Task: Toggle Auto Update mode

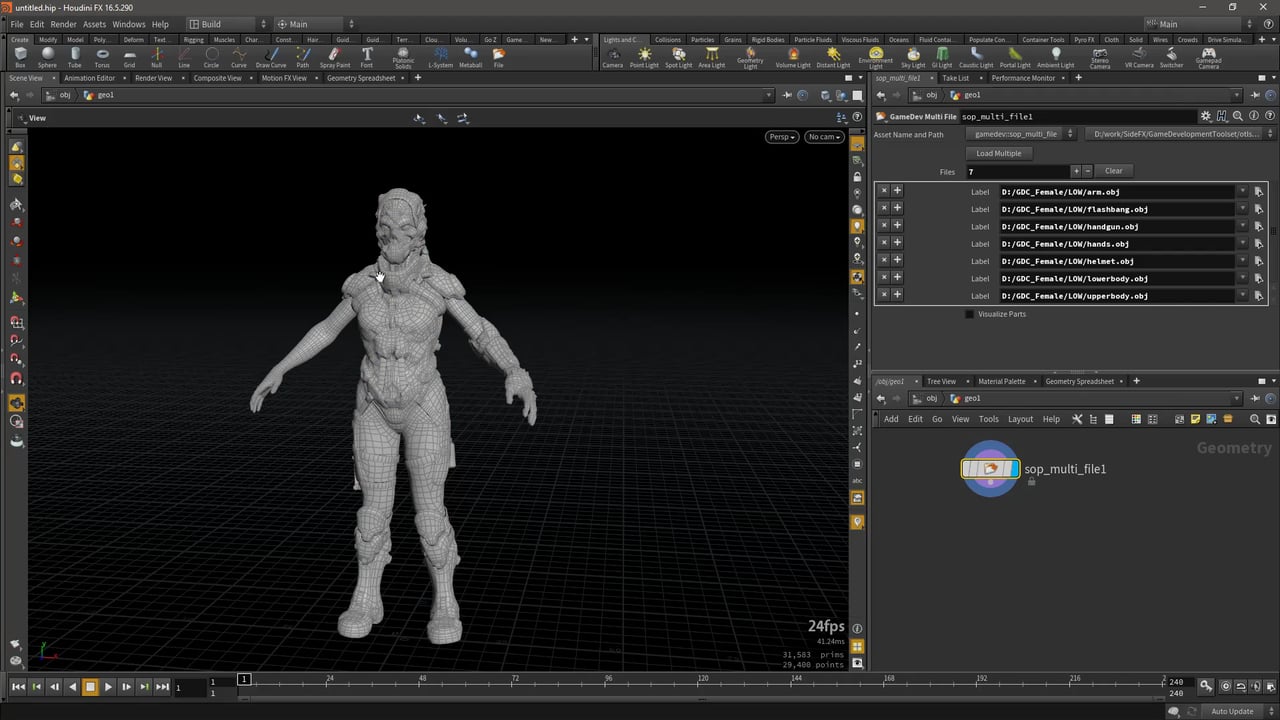Action: pos(1232,711)
